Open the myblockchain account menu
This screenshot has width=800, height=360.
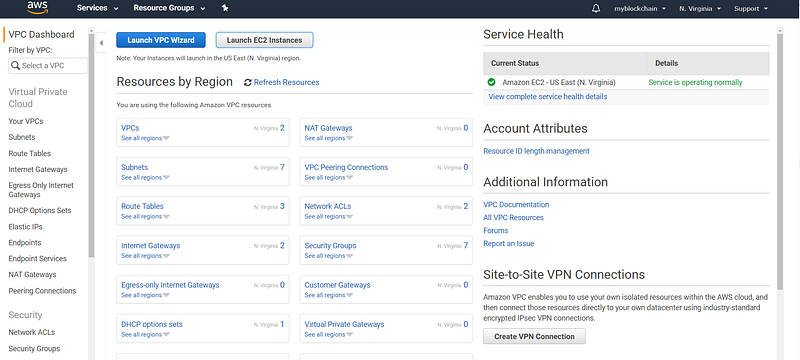(640, 9)
